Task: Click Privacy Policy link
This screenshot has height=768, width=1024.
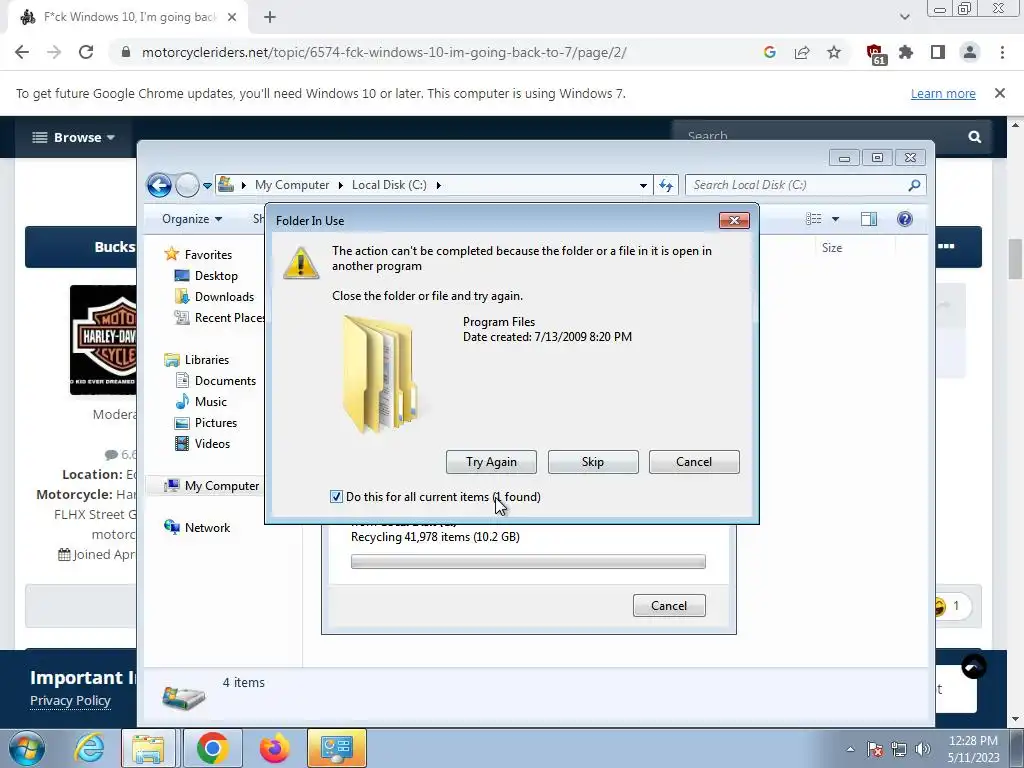Action: click(x=70, y=700)
